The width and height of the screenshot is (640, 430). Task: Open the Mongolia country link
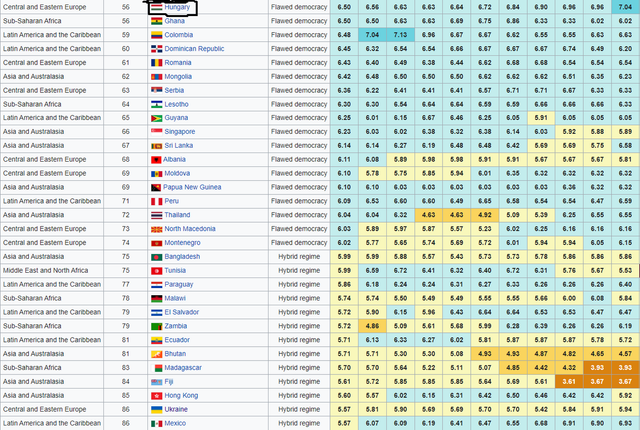point(178,76)
